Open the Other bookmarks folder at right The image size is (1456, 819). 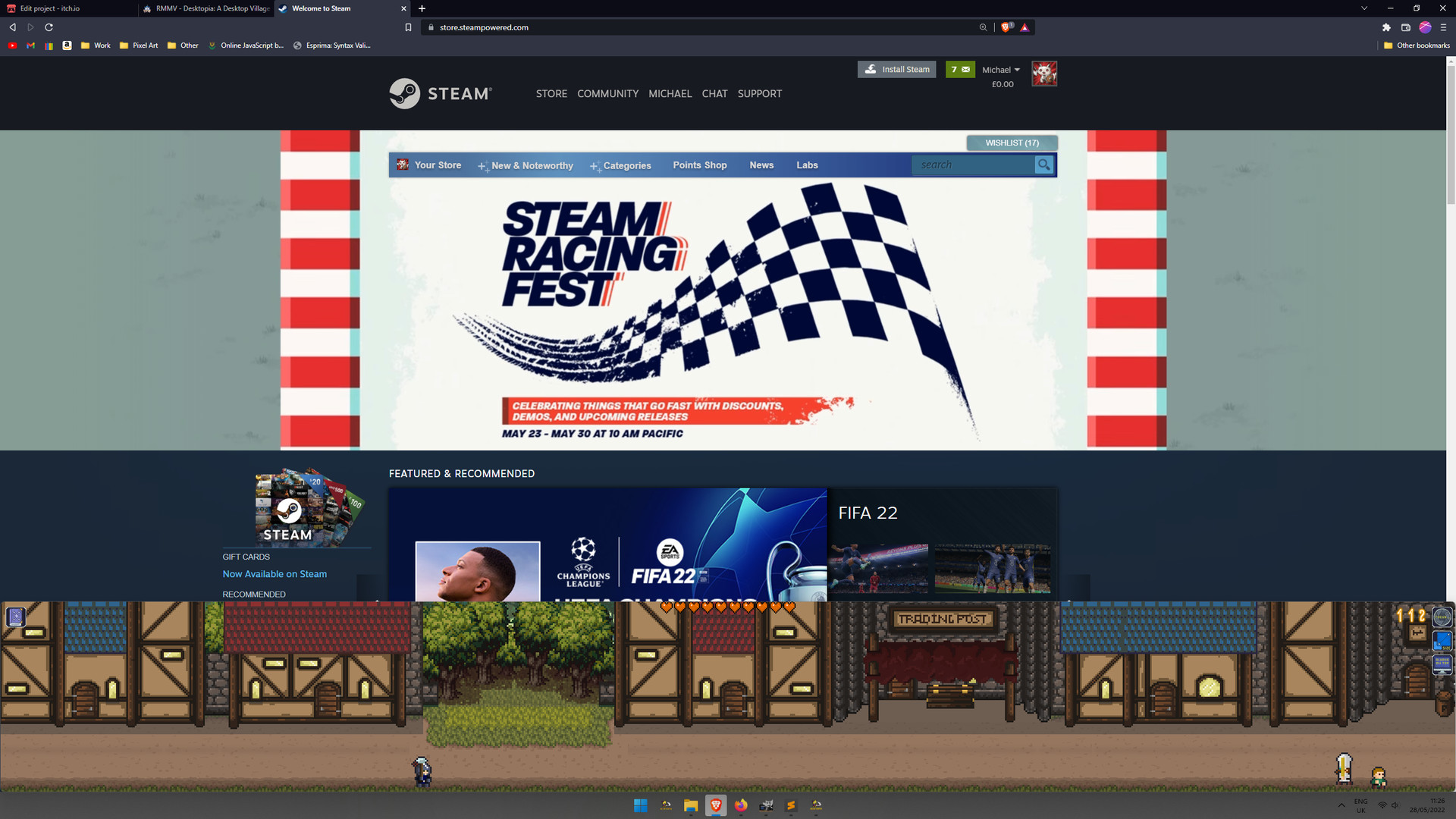[1417, 45]
